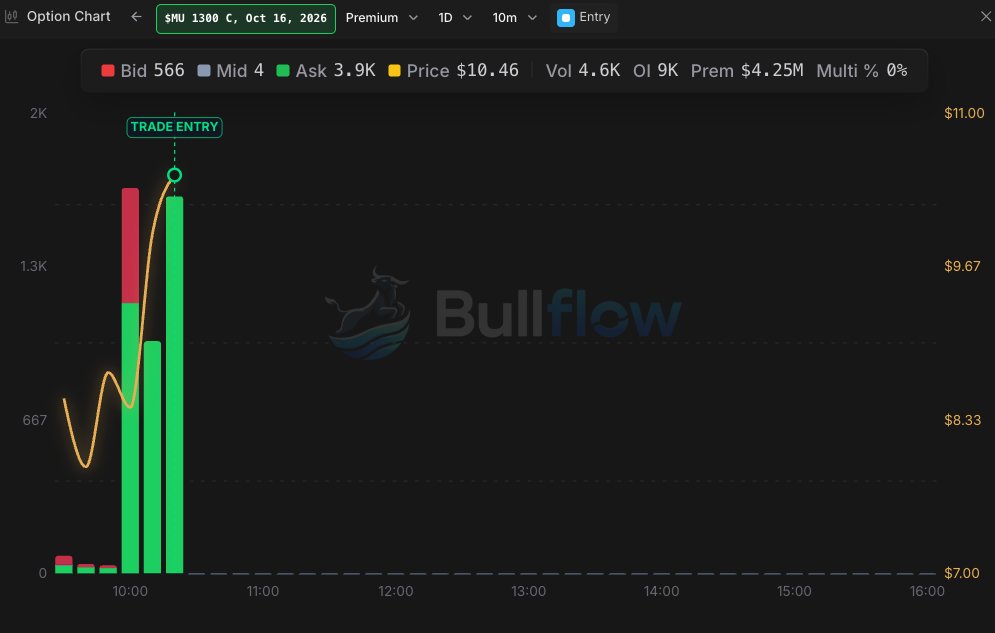Viewport: 995px width, 633px height.
Task: Click the trade entry circle marker
Action: pyautogui.click(x=175, y=175)
